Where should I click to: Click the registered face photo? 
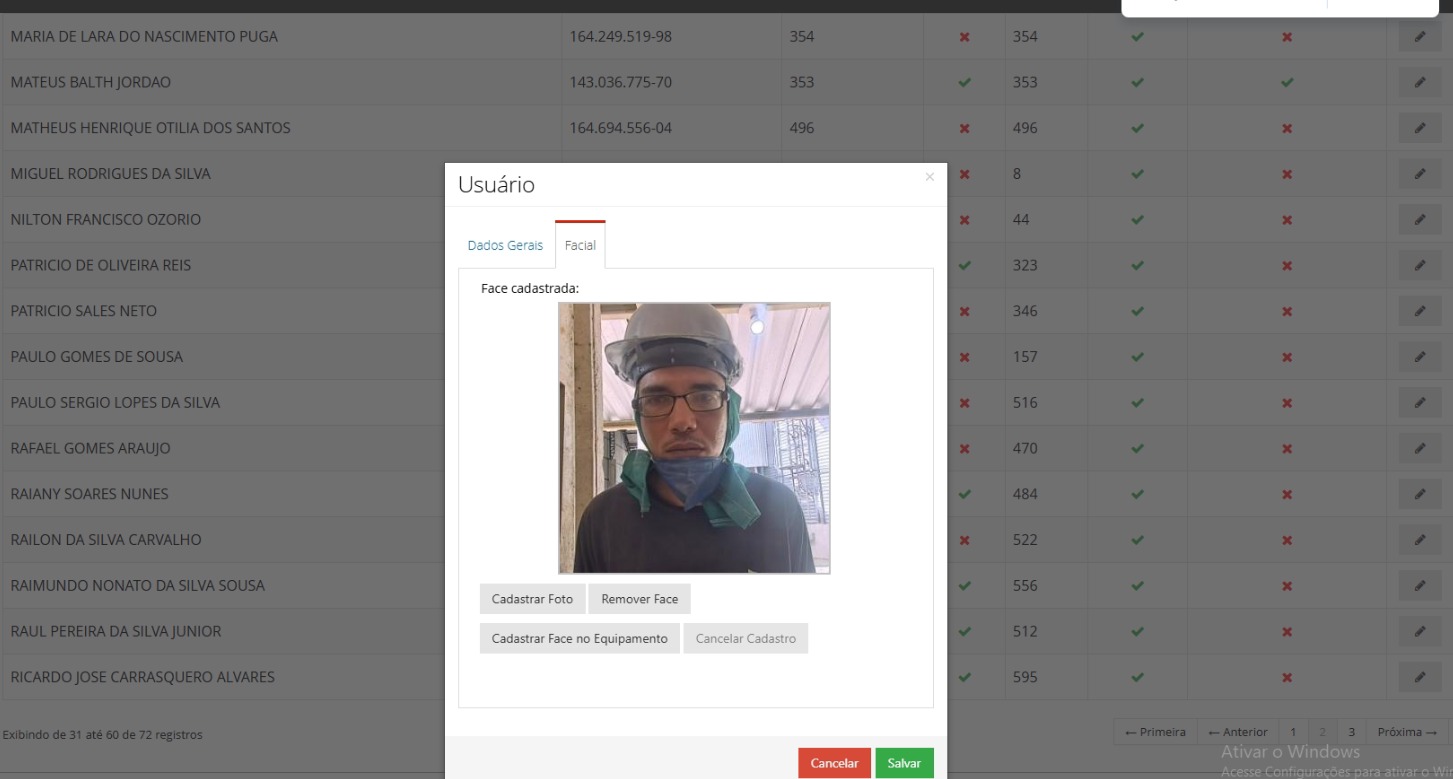click(694, 438)
